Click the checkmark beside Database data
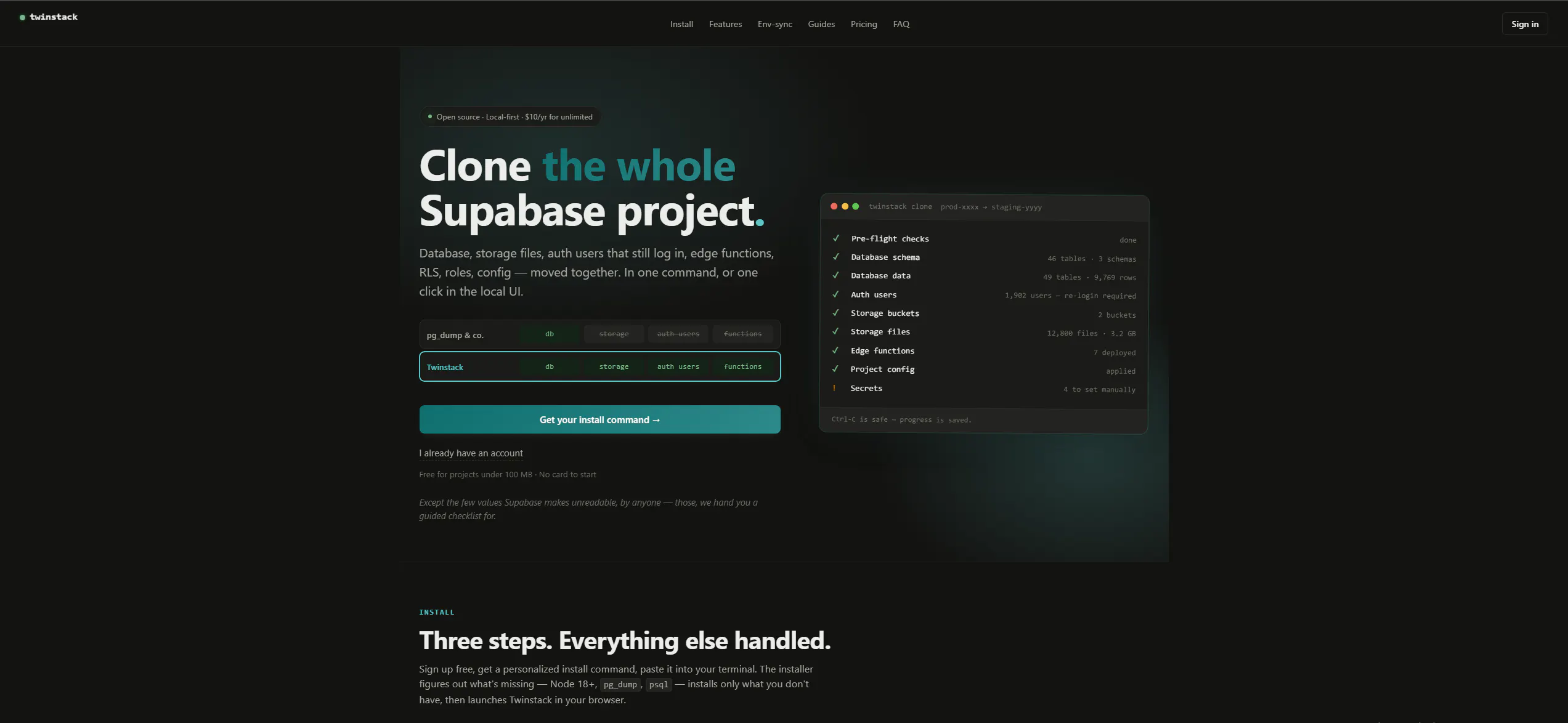 [836, 275]
